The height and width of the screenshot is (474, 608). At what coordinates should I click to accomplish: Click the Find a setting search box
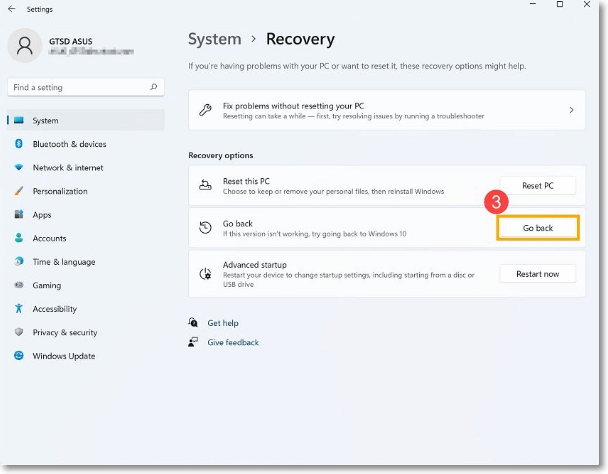pyautogui.click(x=78, y=88)
